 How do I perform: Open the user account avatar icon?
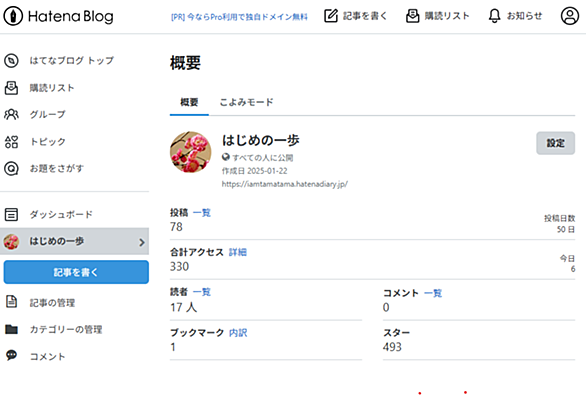[x=570, y=16]
